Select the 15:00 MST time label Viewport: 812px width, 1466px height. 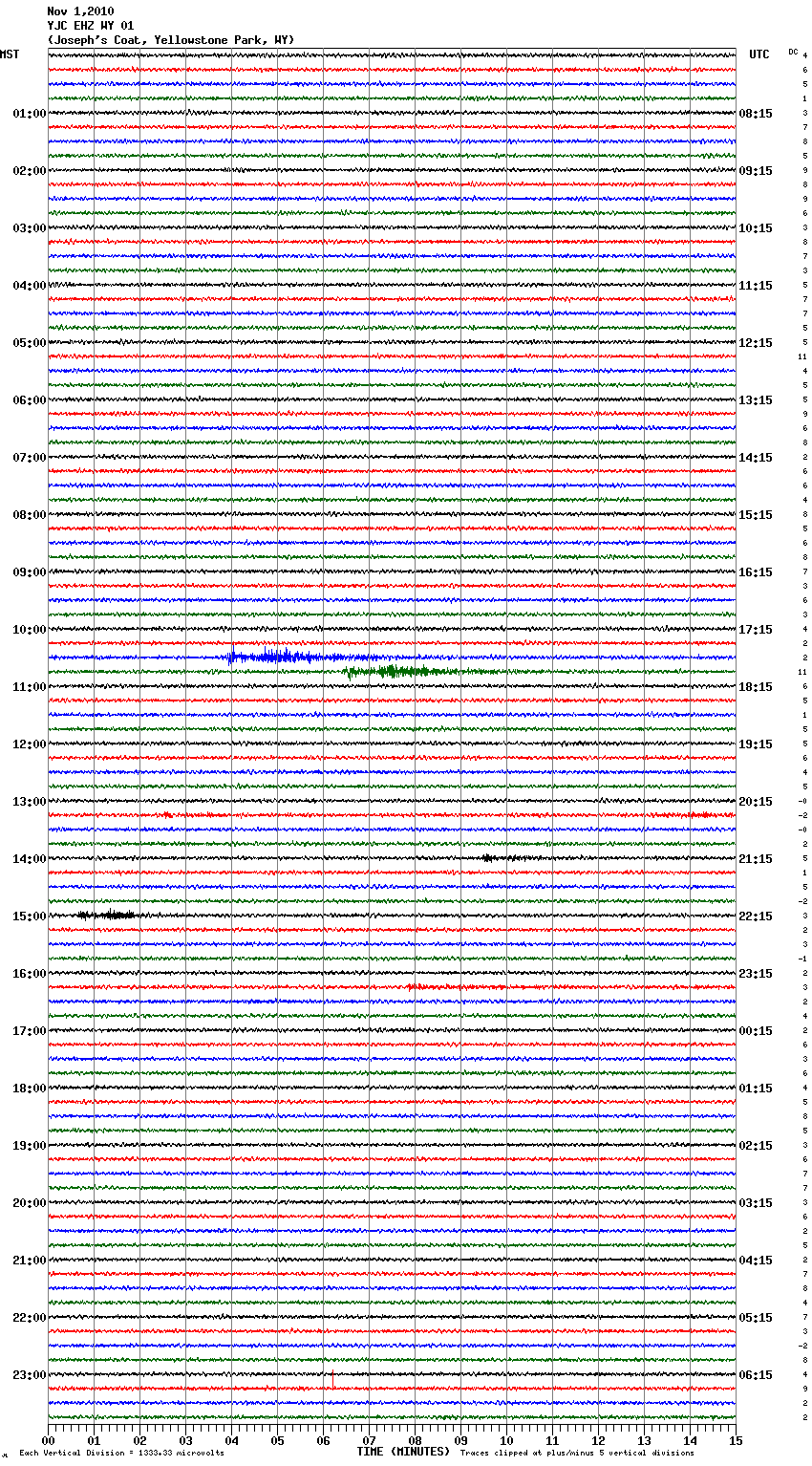29,916
